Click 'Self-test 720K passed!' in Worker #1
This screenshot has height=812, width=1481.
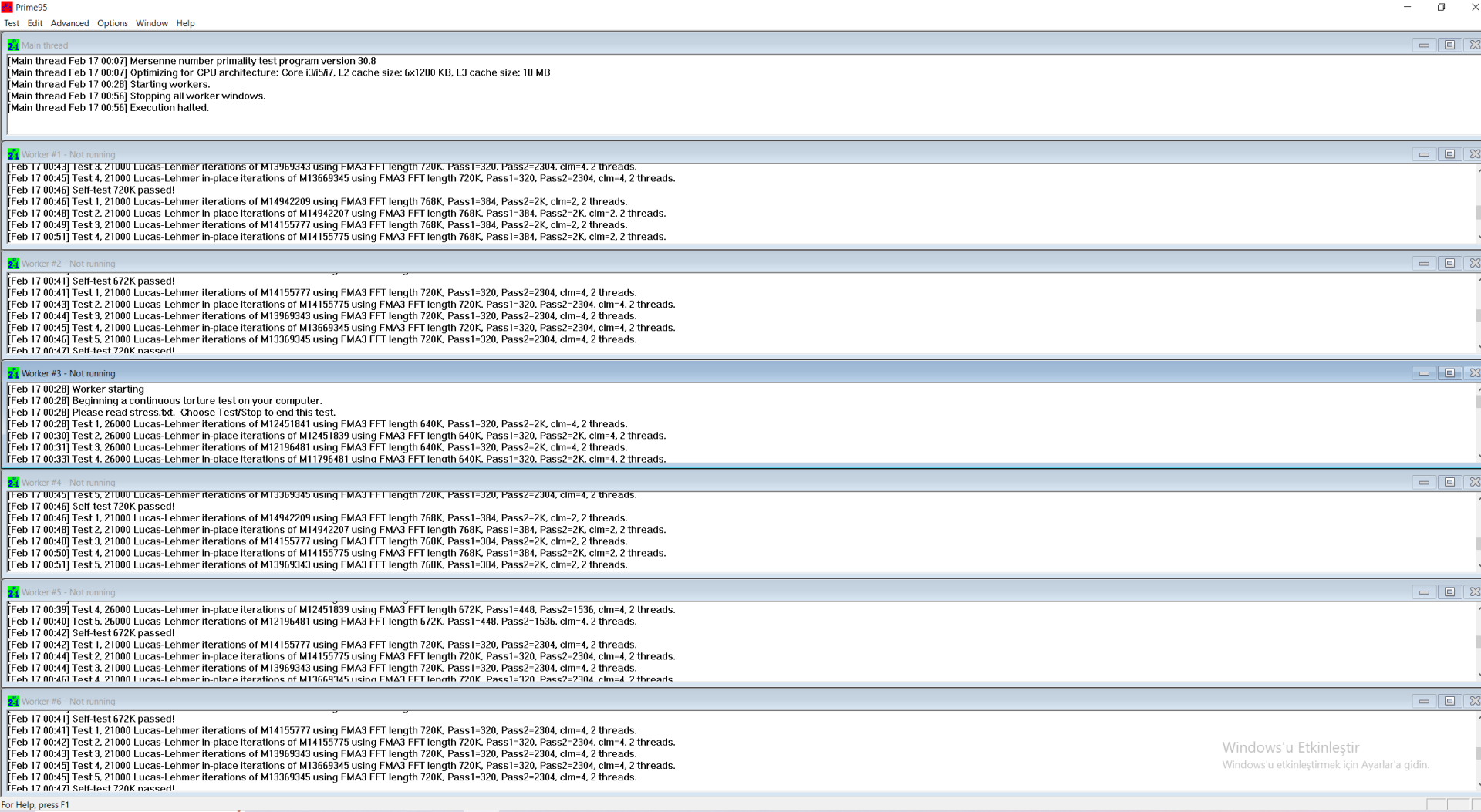[x=92, y=190]
